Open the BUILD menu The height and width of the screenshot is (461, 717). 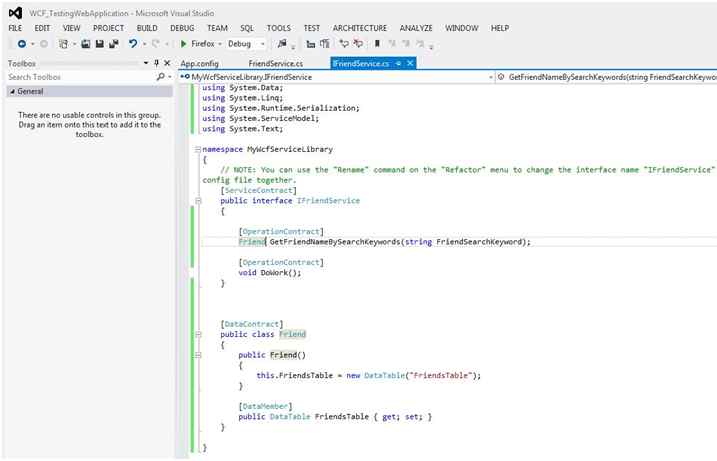(x=147, y=28)
